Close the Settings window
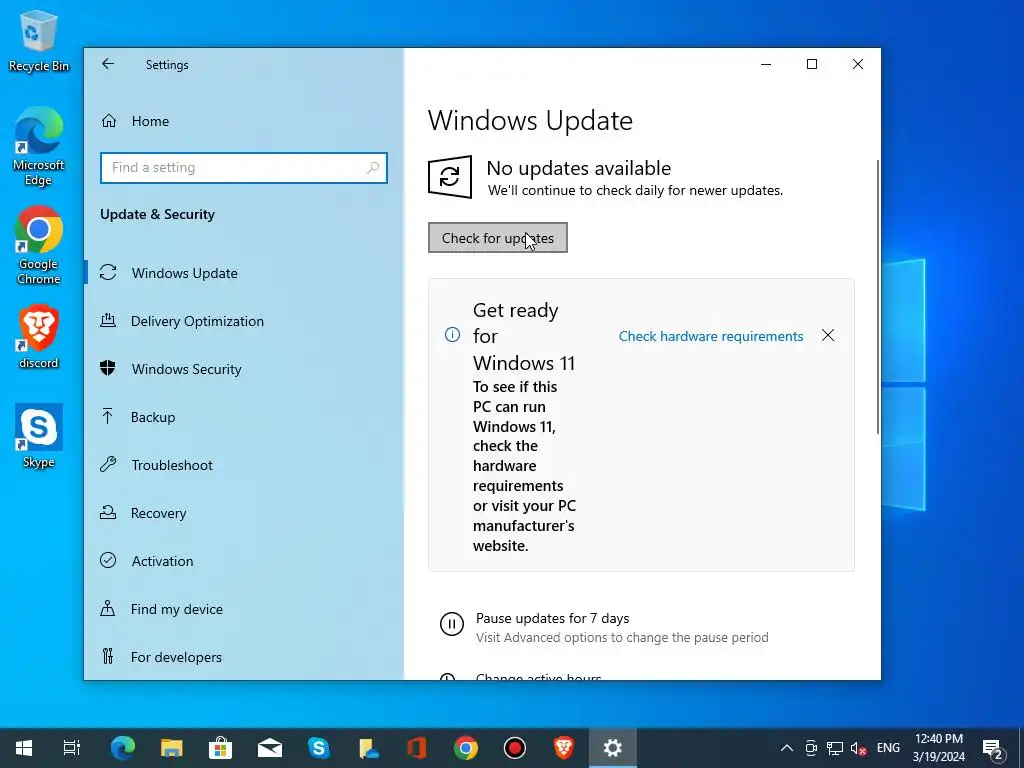 (x=858, y=64)
